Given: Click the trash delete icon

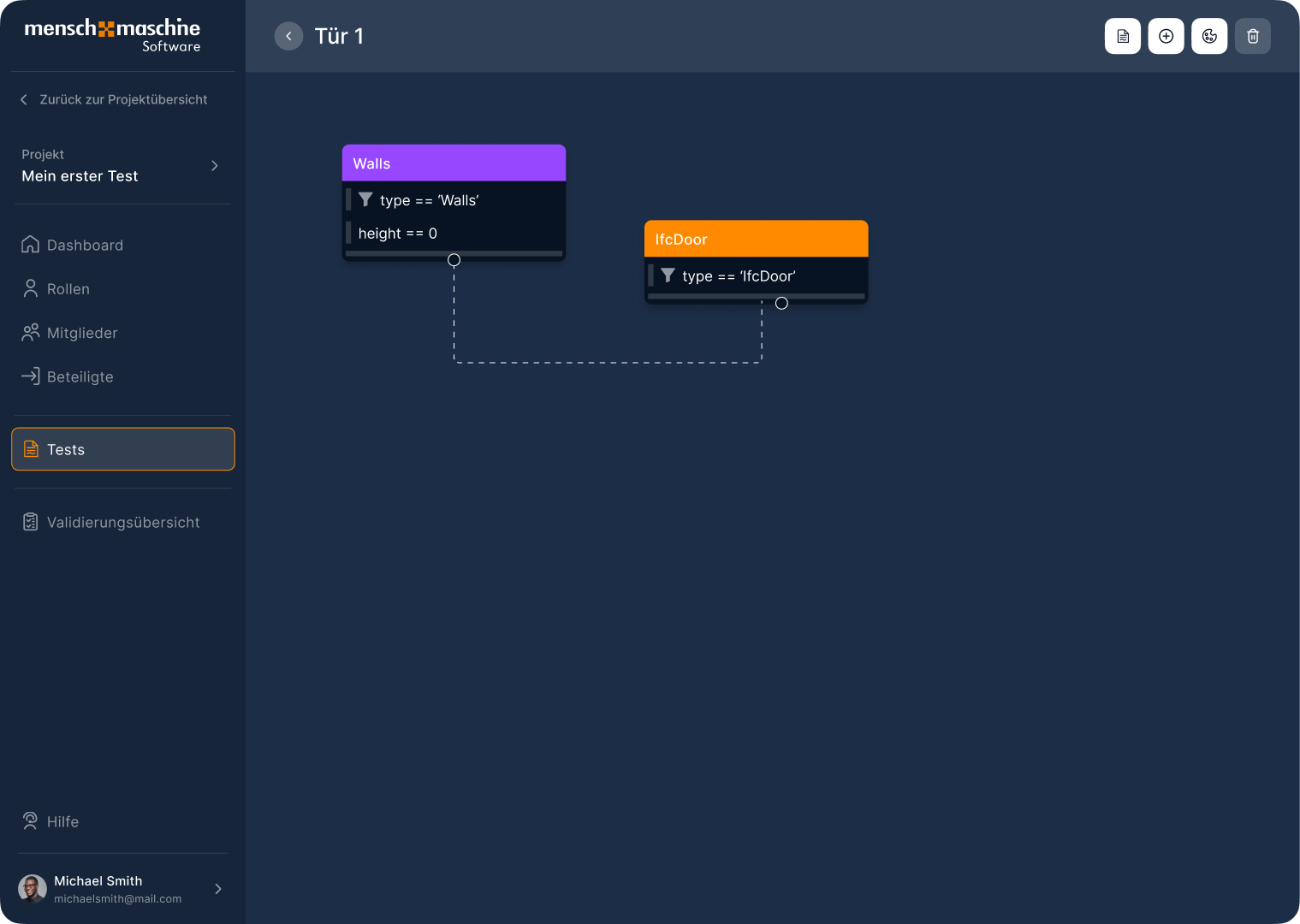Looking at the screenshot, I should click(1253, 36).
